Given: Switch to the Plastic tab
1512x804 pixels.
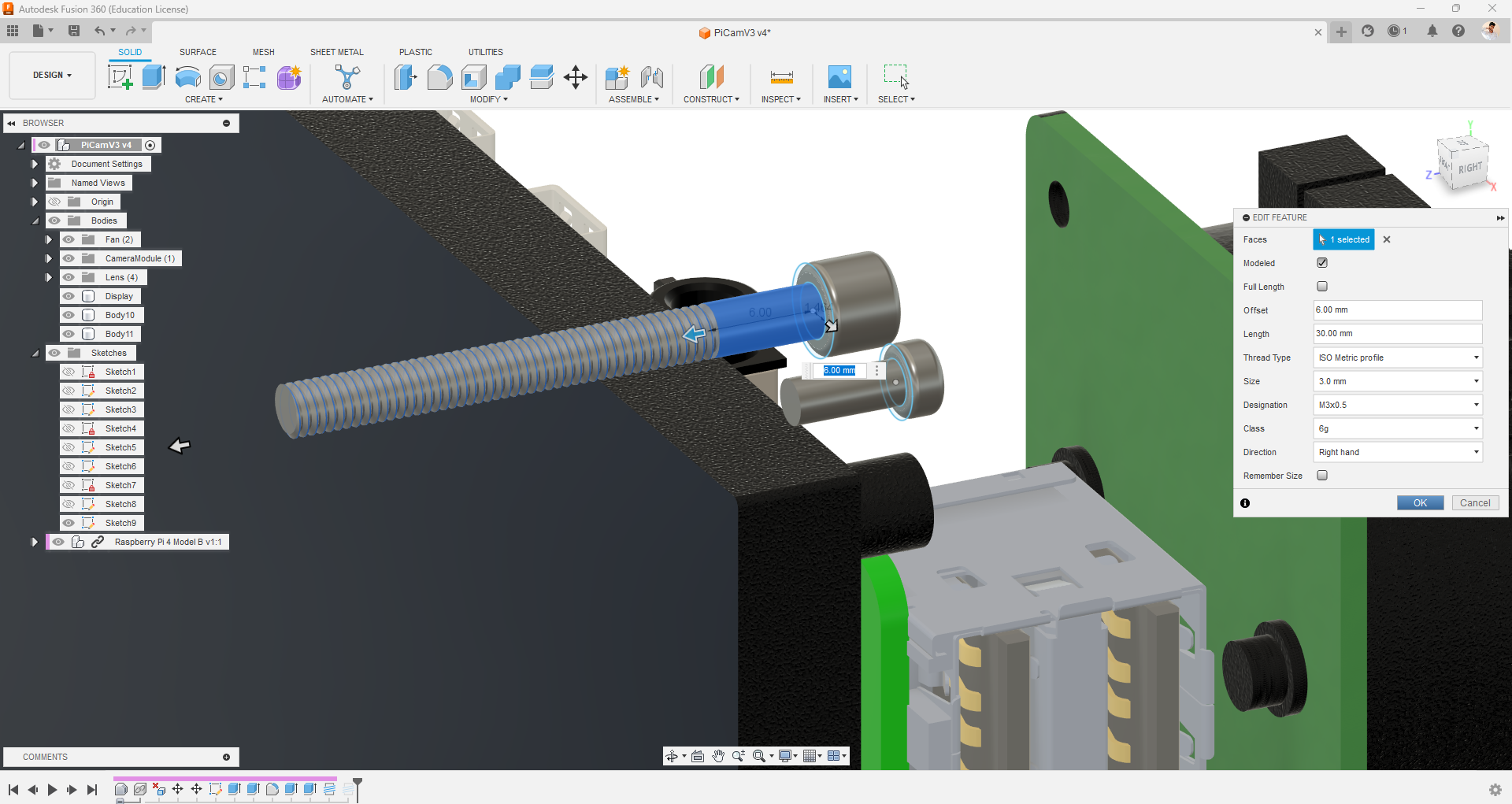Looking at the screenshot, I should (x=416, y=52).
